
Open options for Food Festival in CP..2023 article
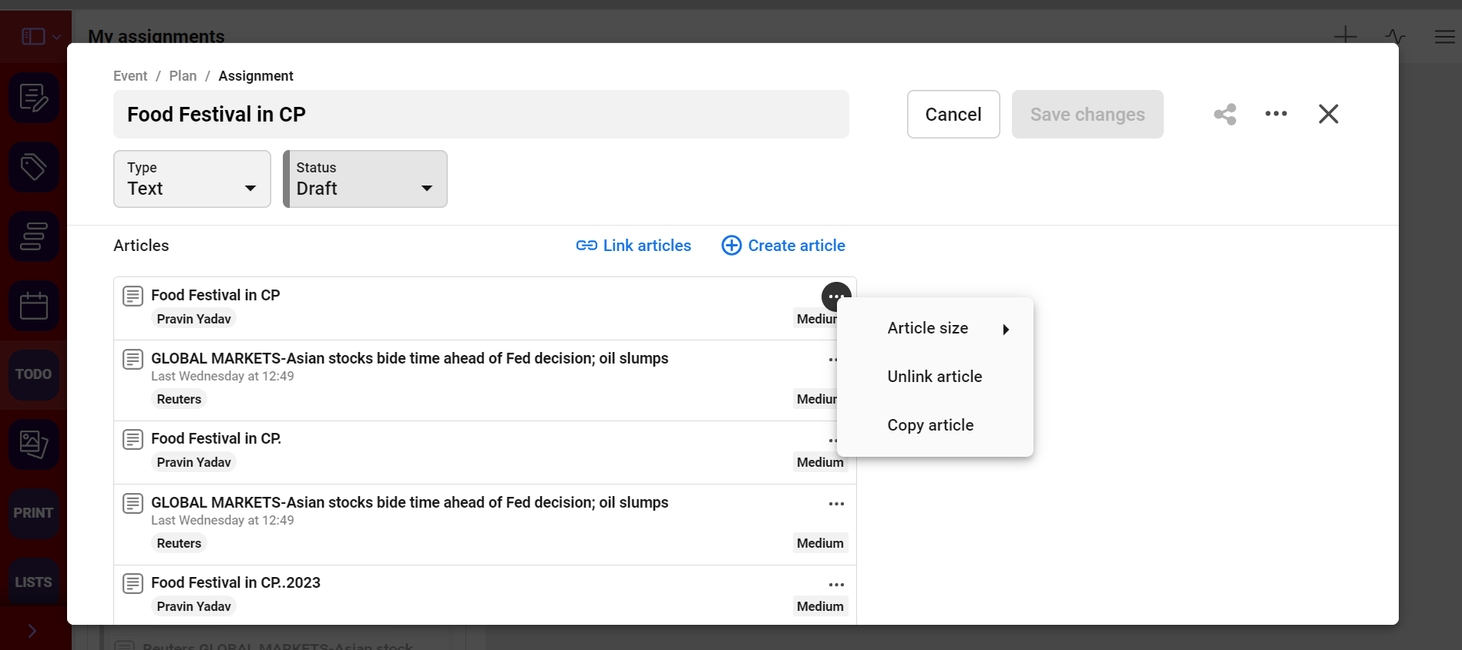point(836,585)
